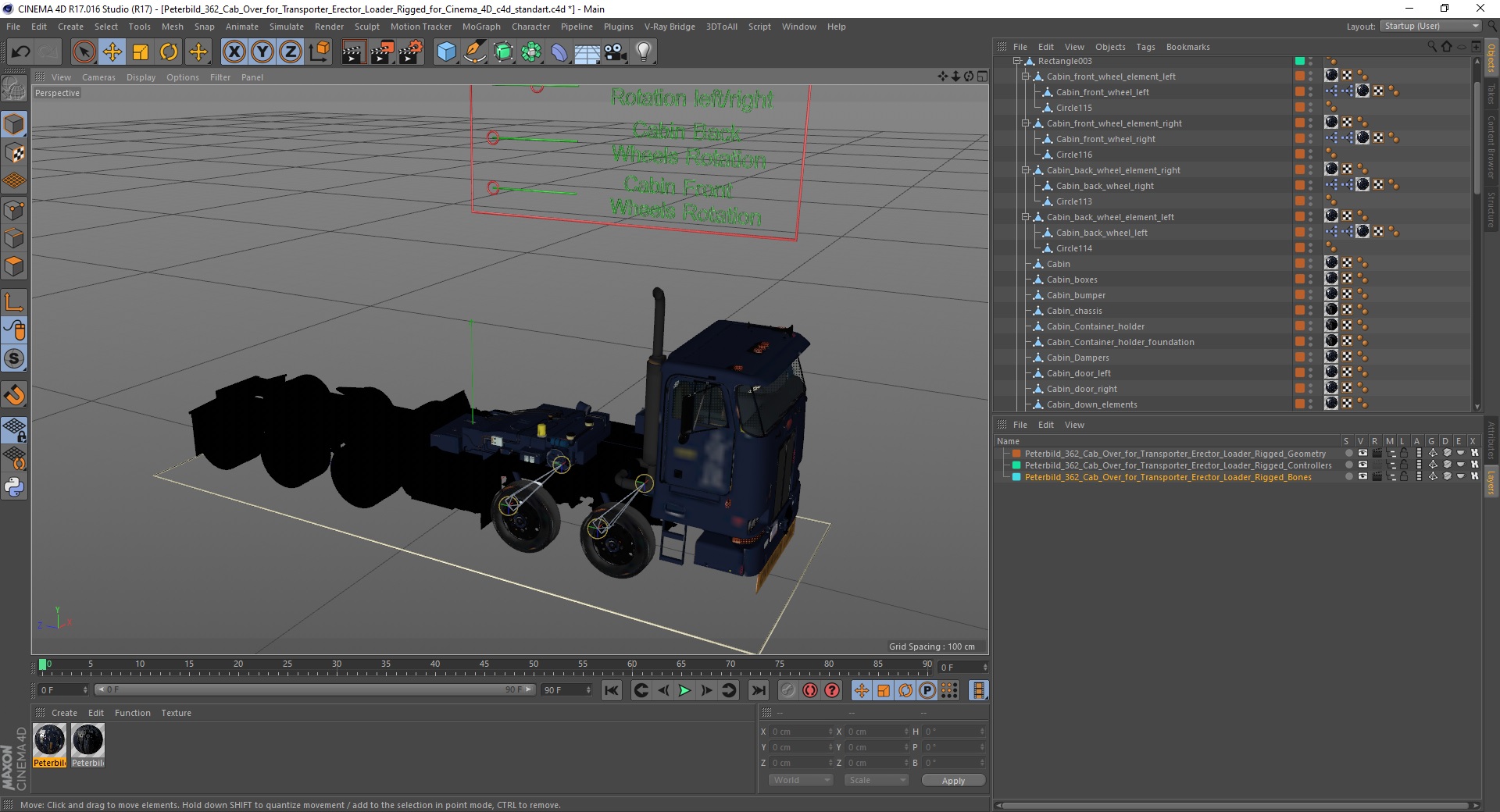Open the viewport Cameras menu
1500x812 pixels.
[98, 77]
